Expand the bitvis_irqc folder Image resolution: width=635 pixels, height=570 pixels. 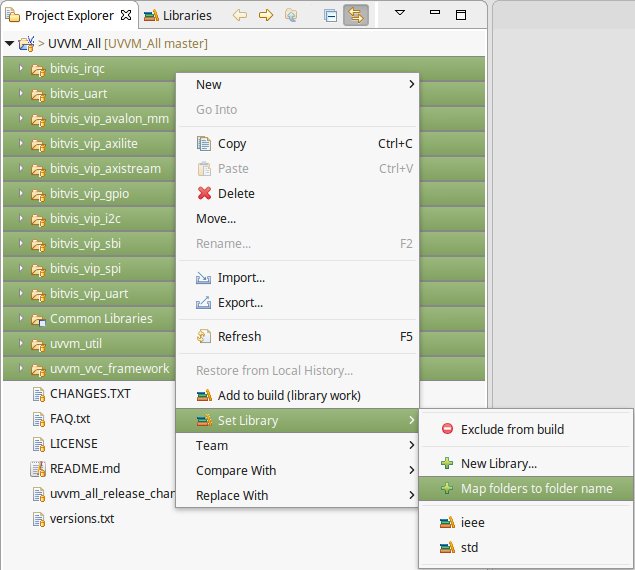(x=21, y=68)
